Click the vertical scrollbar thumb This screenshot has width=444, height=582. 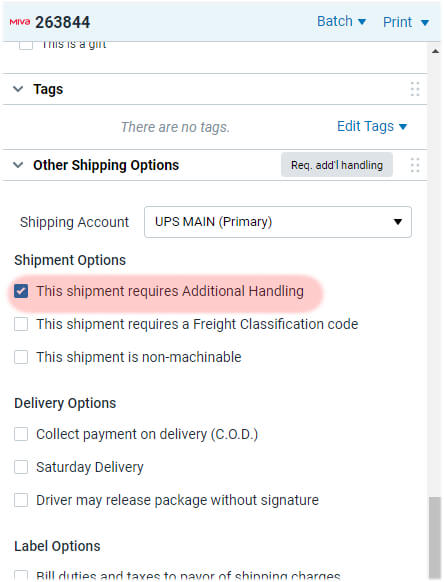435,537
